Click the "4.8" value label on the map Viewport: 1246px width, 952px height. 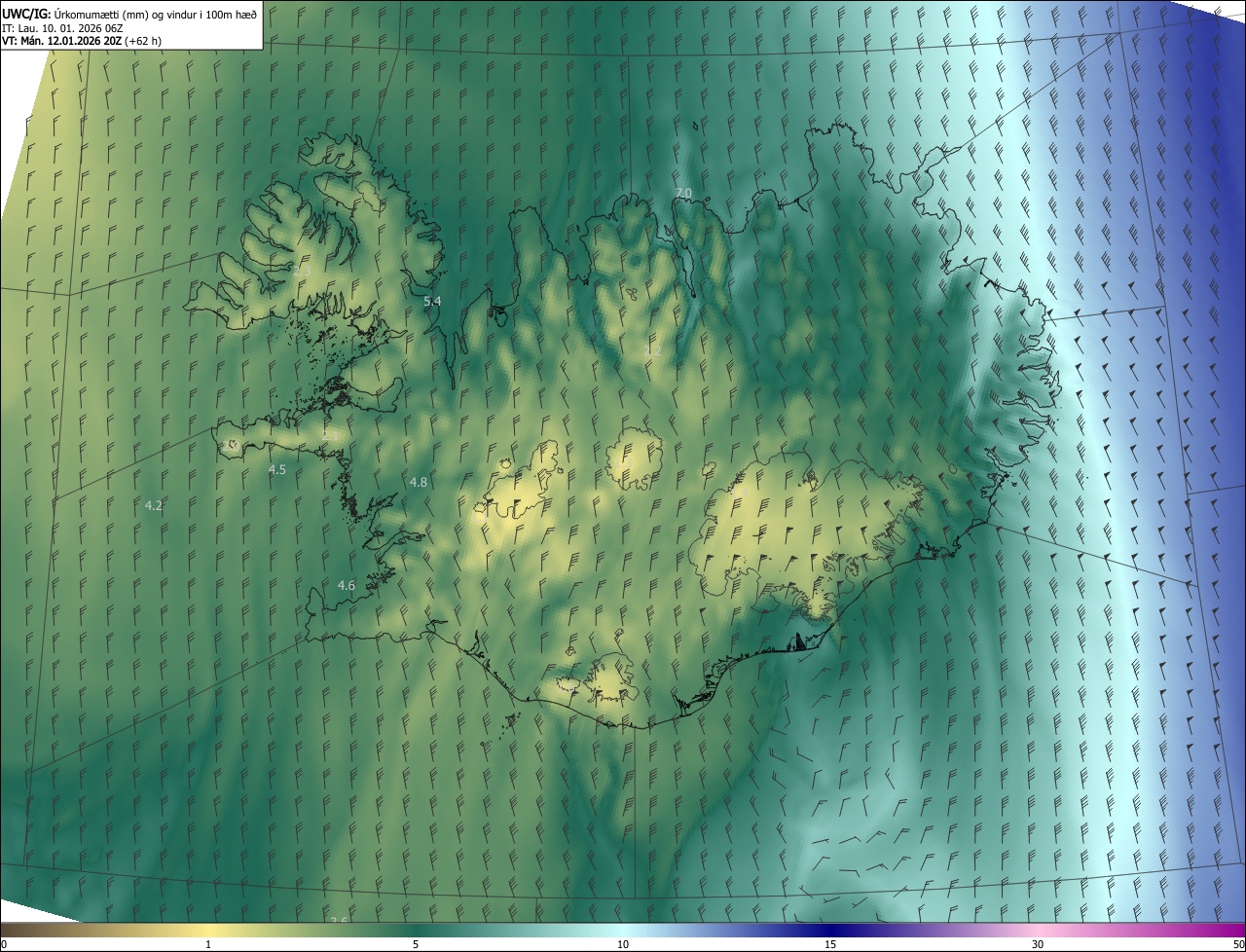point(419,483)
